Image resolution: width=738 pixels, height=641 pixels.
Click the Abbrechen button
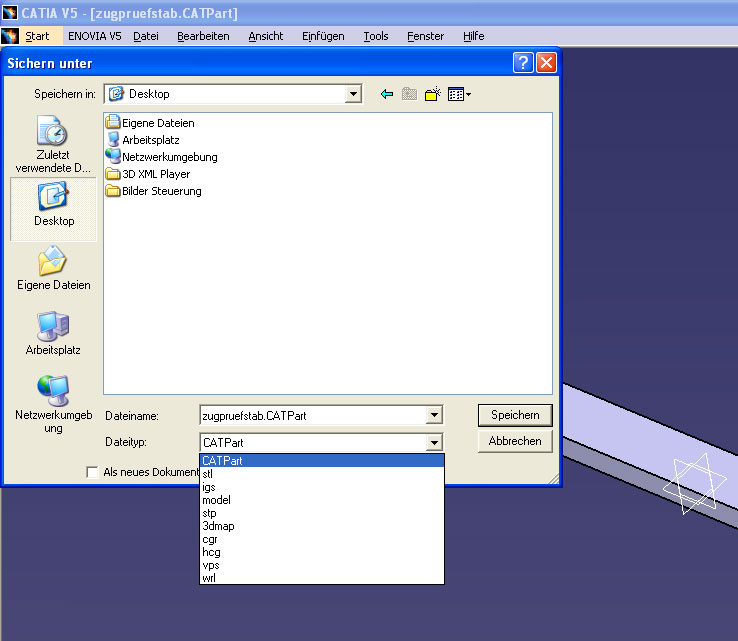click(x=515, y=441)
